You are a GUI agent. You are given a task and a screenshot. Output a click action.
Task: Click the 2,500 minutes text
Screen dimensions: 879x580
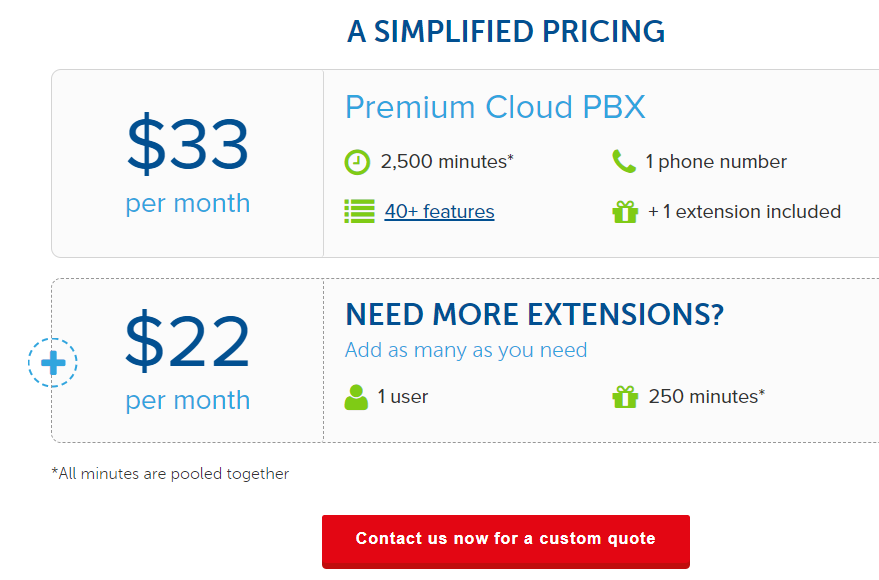pos(447,161)
